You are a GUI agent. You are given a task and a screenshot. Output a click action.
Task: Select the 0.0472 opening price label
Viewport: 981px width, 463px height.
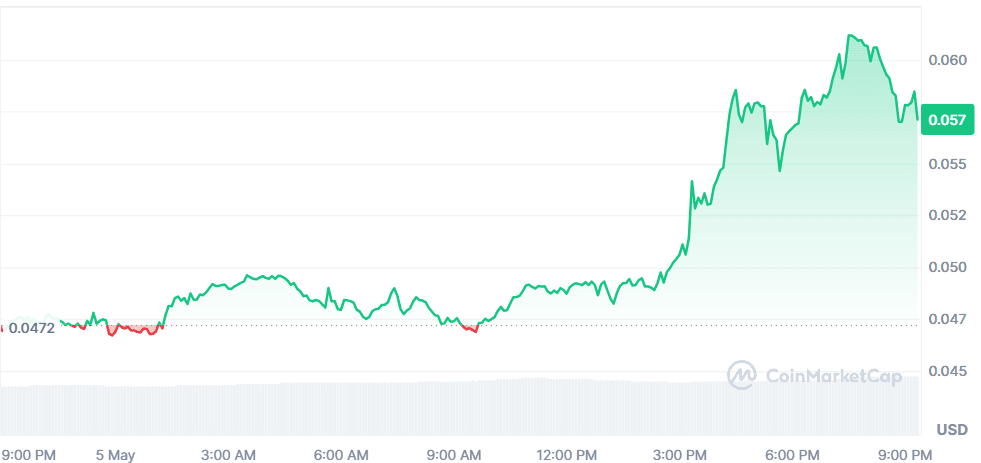[x=31, y=327]
